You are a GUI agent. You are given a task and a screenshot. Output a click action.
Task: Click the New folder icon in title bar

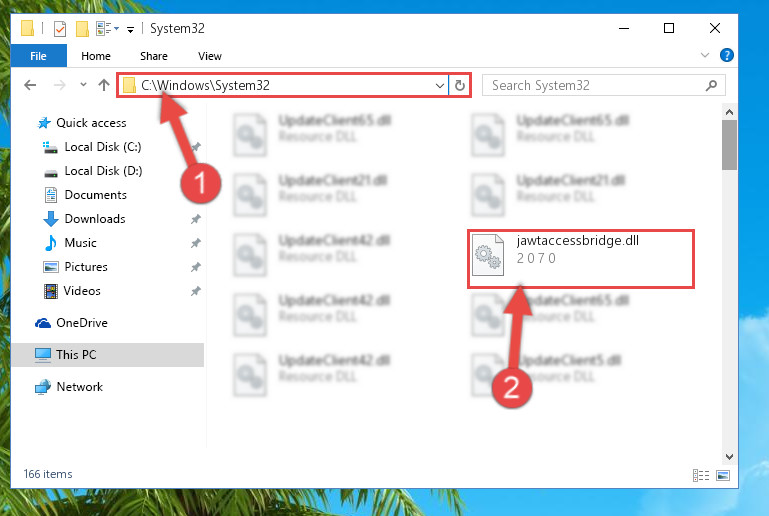(82, 29)
